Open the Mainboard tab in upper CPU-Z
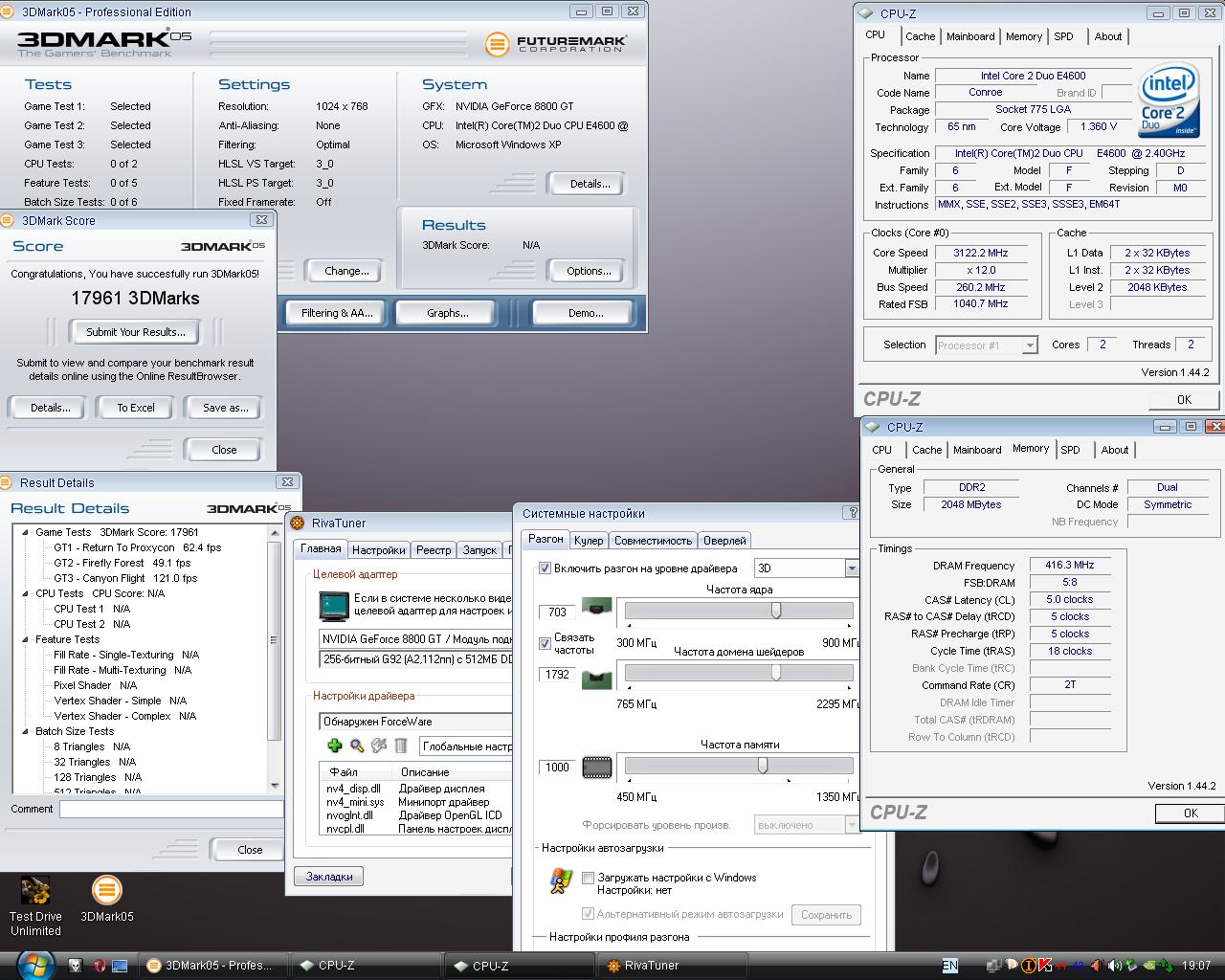The image size is (1225, 980). click(970, 36)
